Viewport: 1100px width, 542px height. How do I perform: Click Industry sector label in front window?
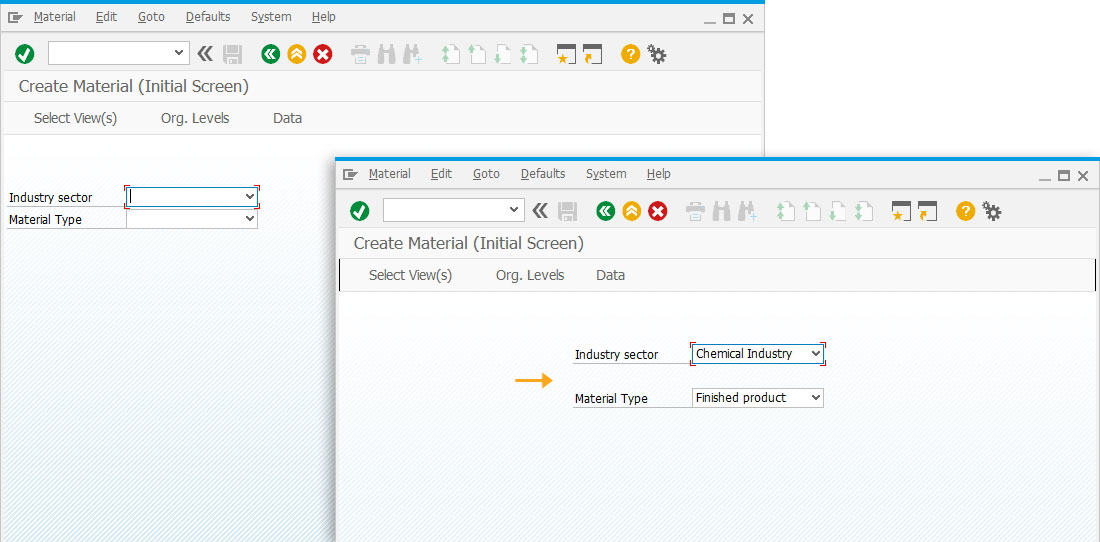(x=617, y=355)
